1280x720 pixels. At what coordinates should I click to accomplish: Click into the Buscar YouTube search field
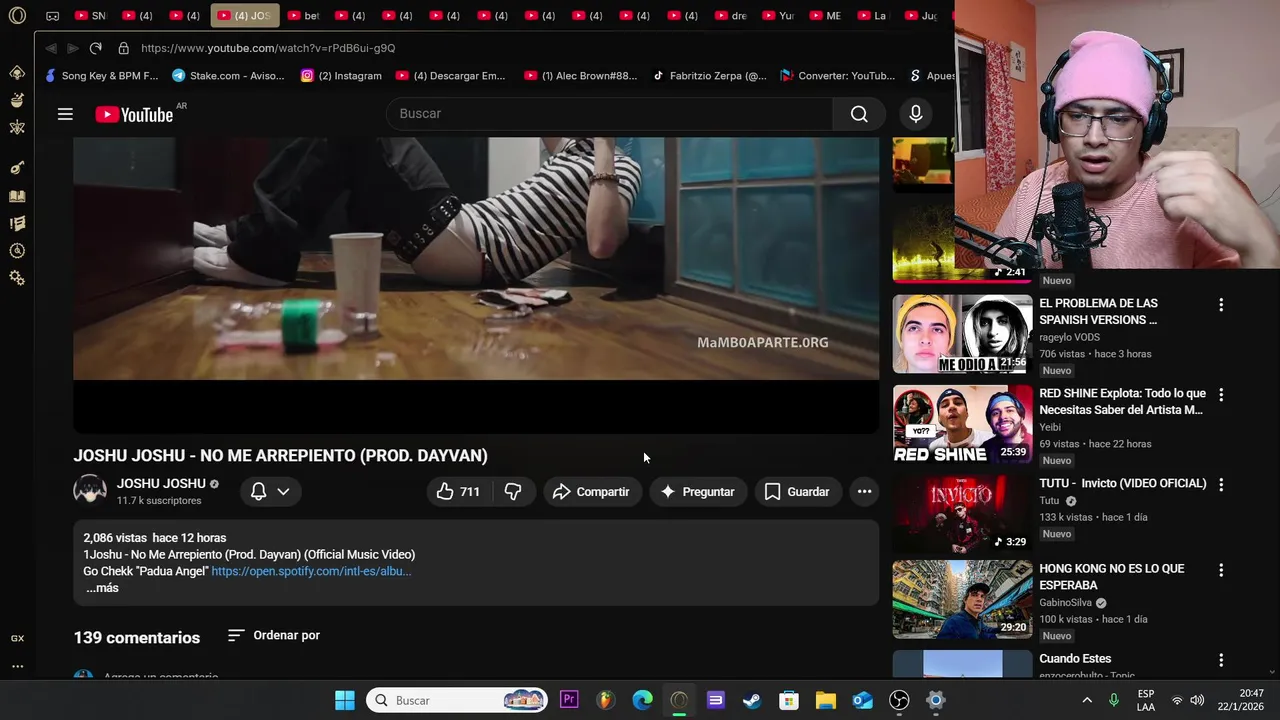610,114
